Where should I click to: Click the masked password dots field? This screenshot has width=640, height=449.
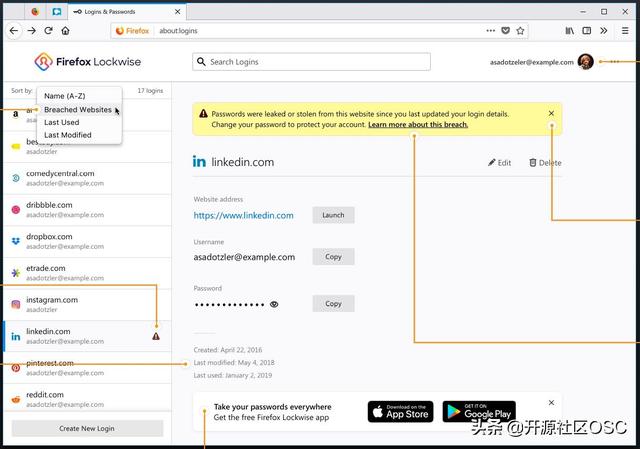tap(229, 305)
